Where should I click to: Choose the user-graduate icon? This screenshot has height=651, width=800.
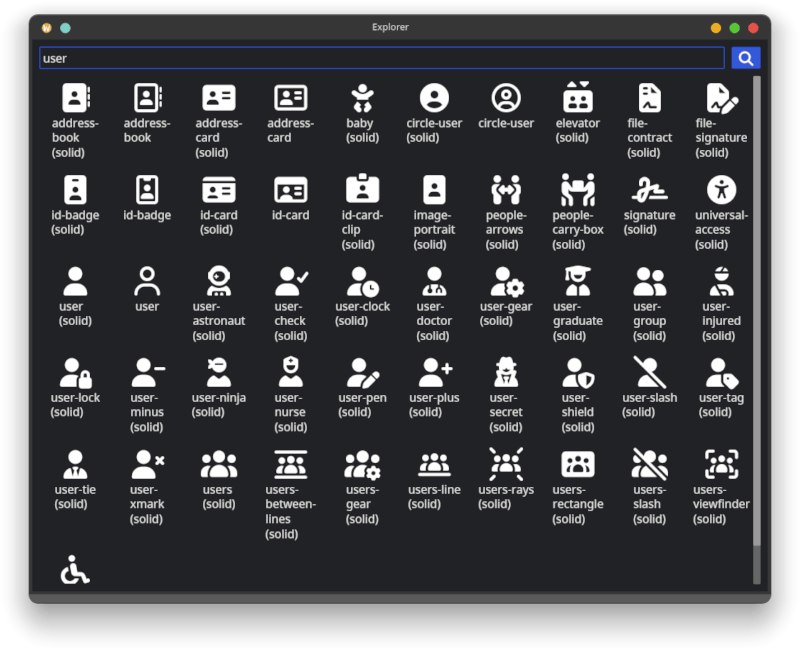point(577,282)
